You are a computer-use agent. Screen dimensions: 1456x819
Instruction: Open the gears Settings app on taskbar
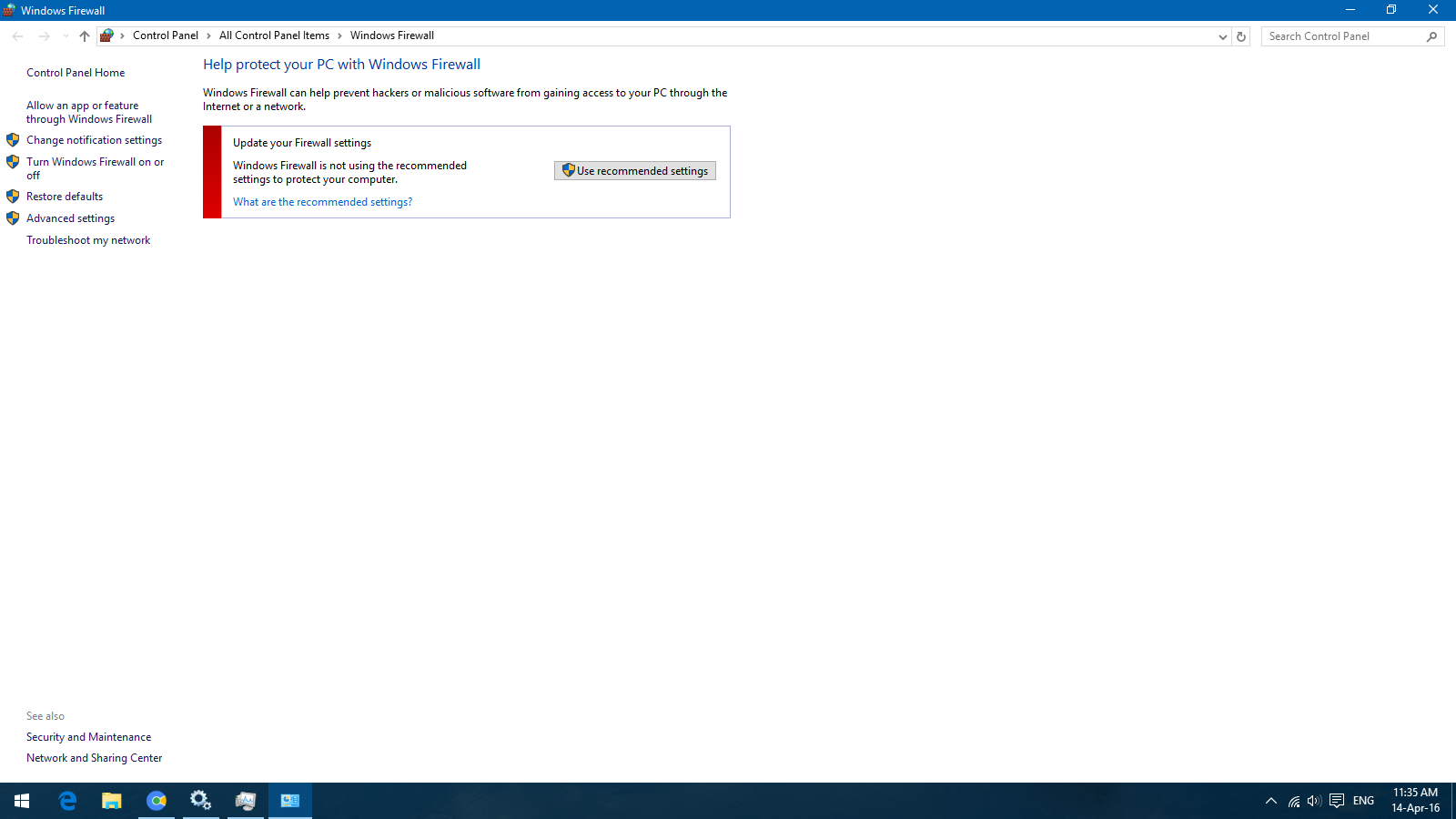[x=200, y=801]
